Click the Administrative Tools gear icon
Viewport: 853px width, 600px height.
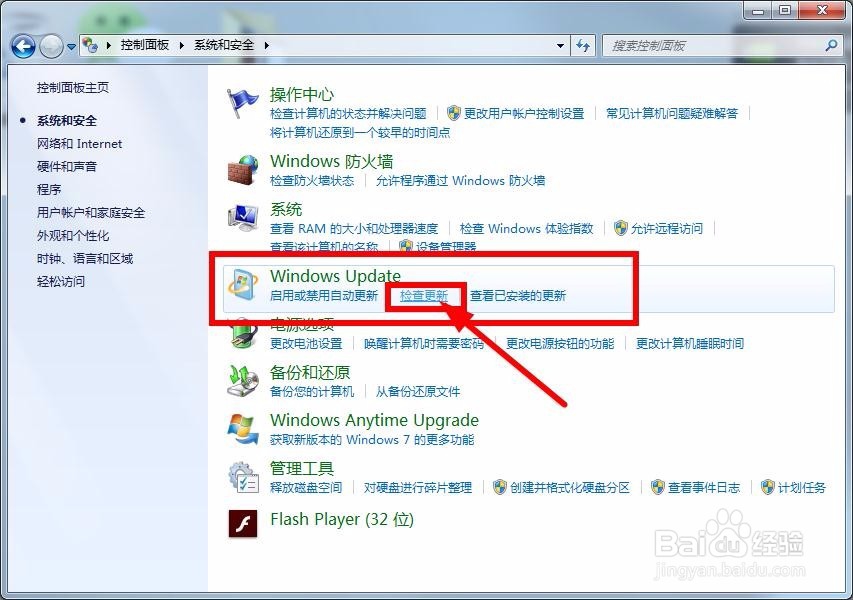point(242,477)
